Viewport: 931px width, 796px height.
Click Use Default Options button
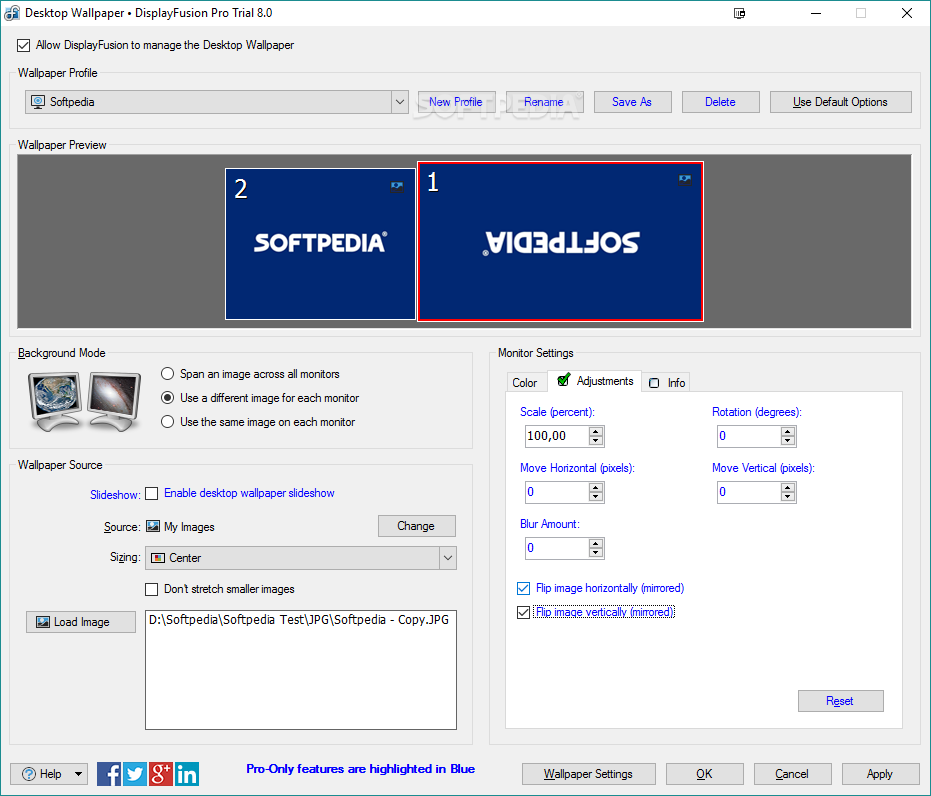click(x=840, y=102)
